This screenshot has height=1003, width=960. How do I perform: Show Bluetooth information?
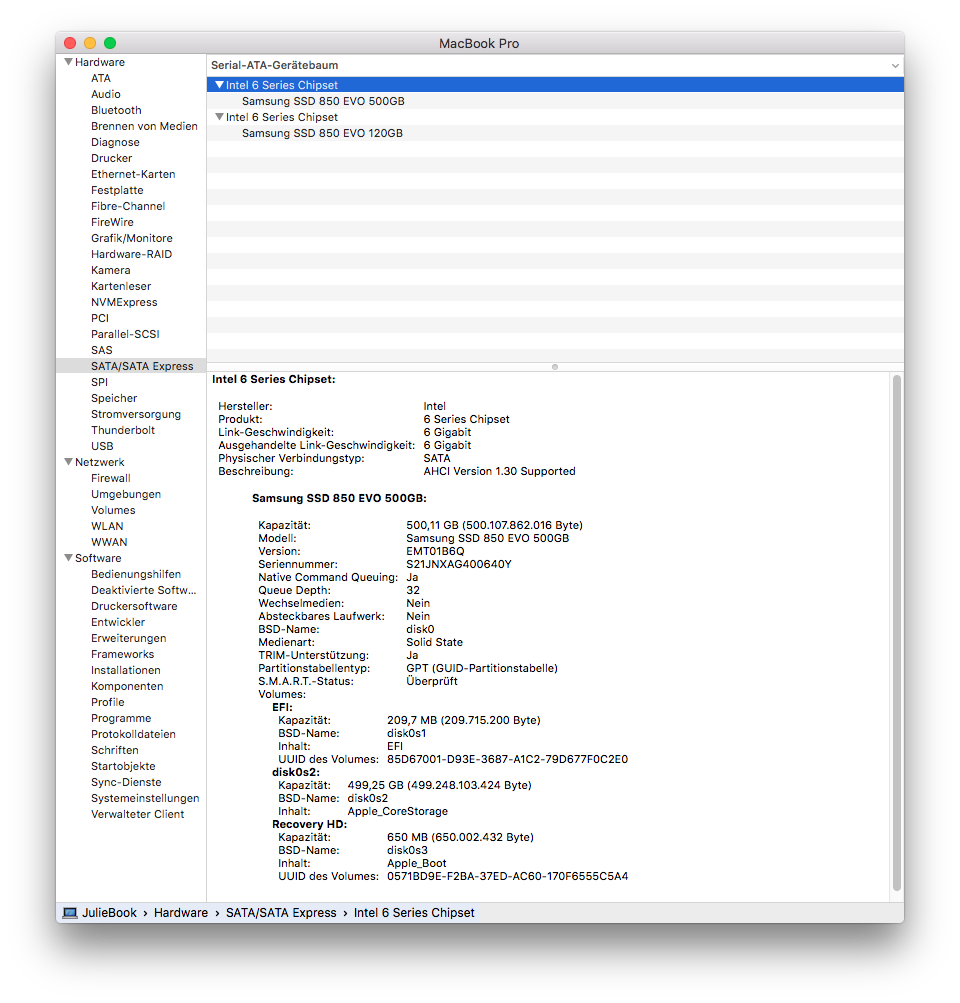(116, 110)
